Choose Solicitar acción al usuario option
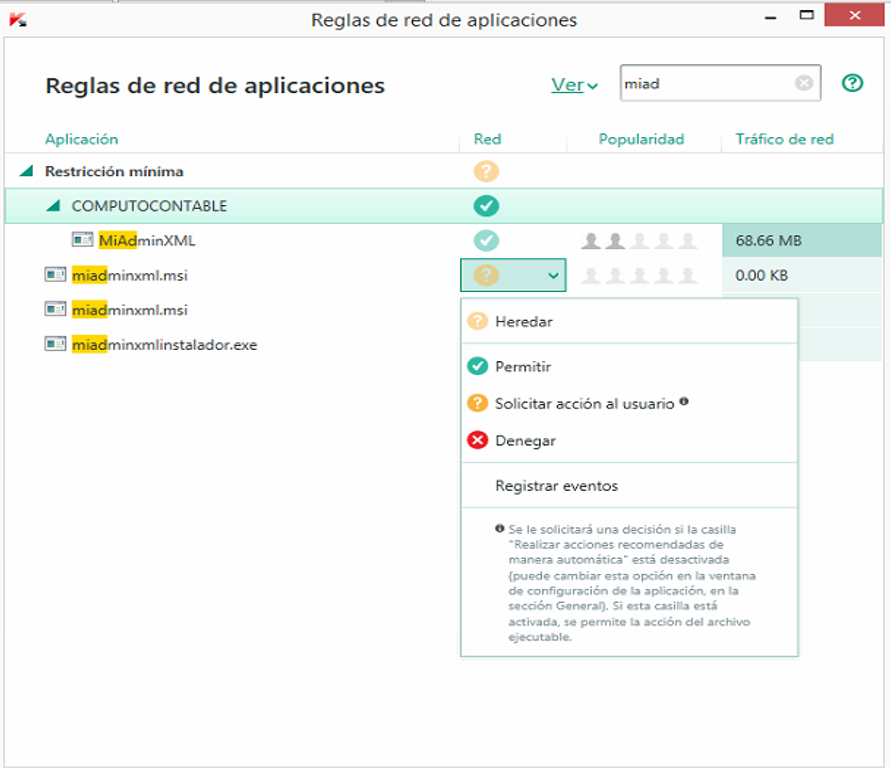The width and height of the screenshot is (891, 768). point(584,404)
